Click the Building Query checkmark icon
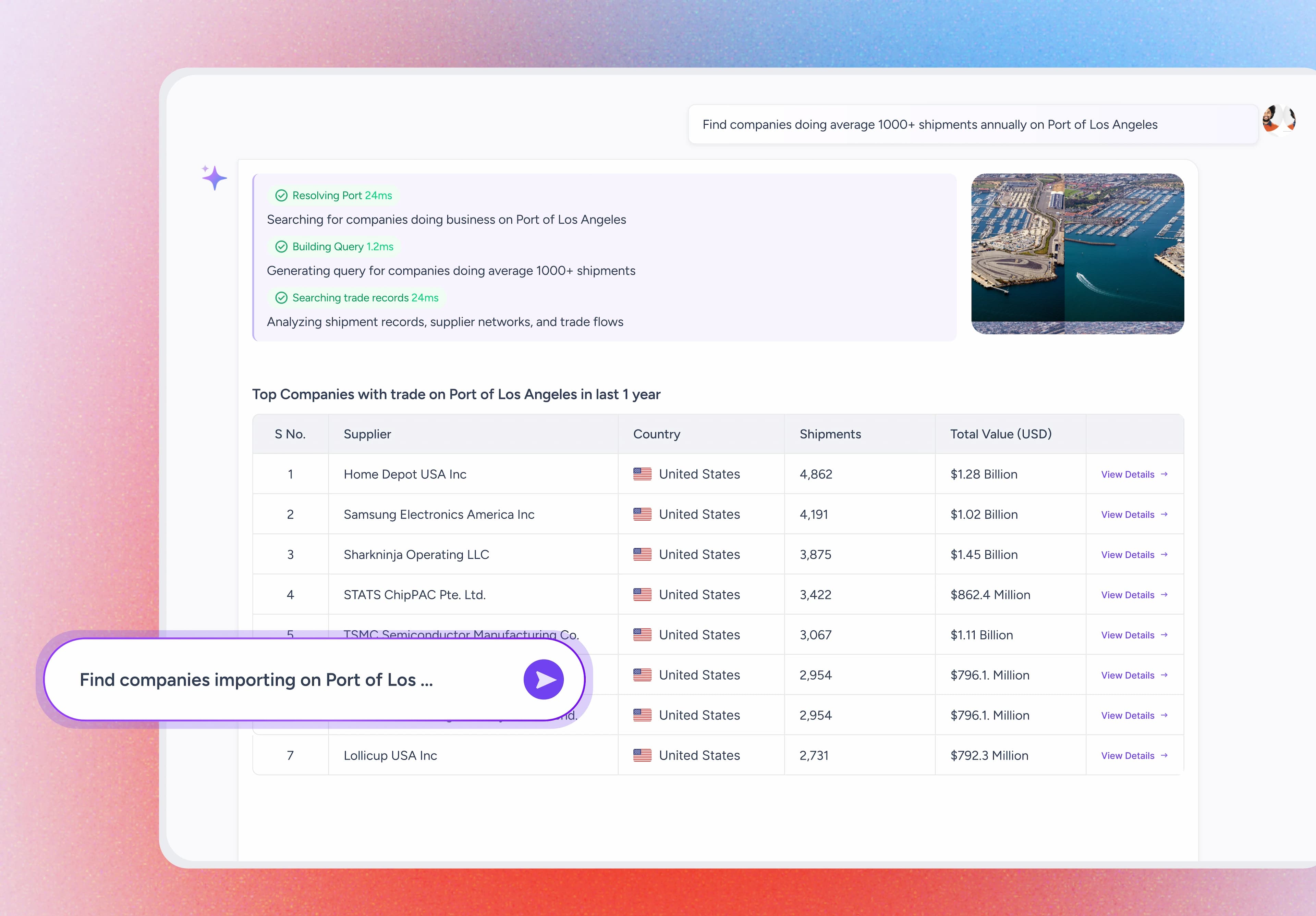This screenshot has width=1316, height=916. click(x=281, y=246)
